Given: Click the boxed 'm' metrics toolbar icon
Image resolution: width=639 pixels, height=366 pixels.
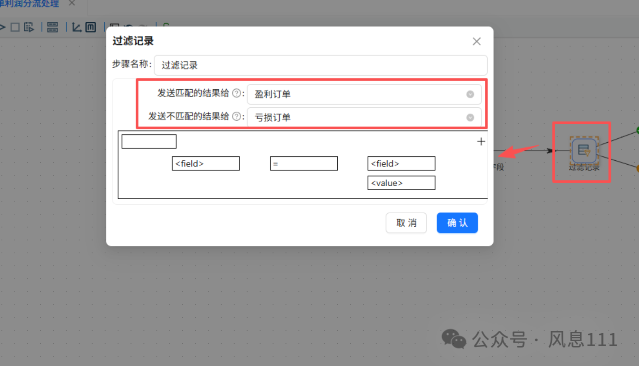Looking at the screenshot, I should pos(90,27).
